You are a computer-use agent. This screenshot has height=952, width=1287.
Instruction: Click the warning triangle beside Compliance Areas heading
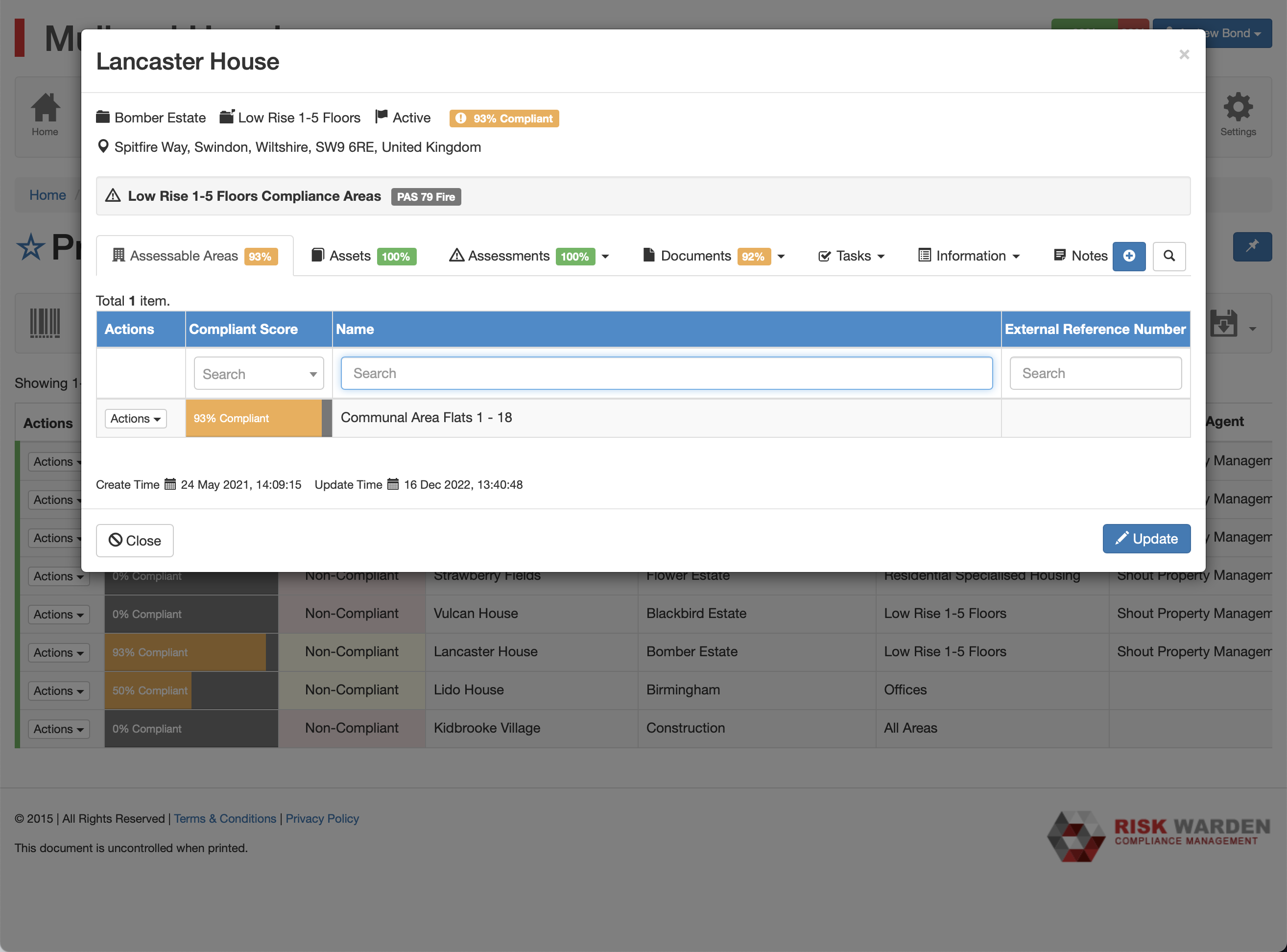[113, 196]
